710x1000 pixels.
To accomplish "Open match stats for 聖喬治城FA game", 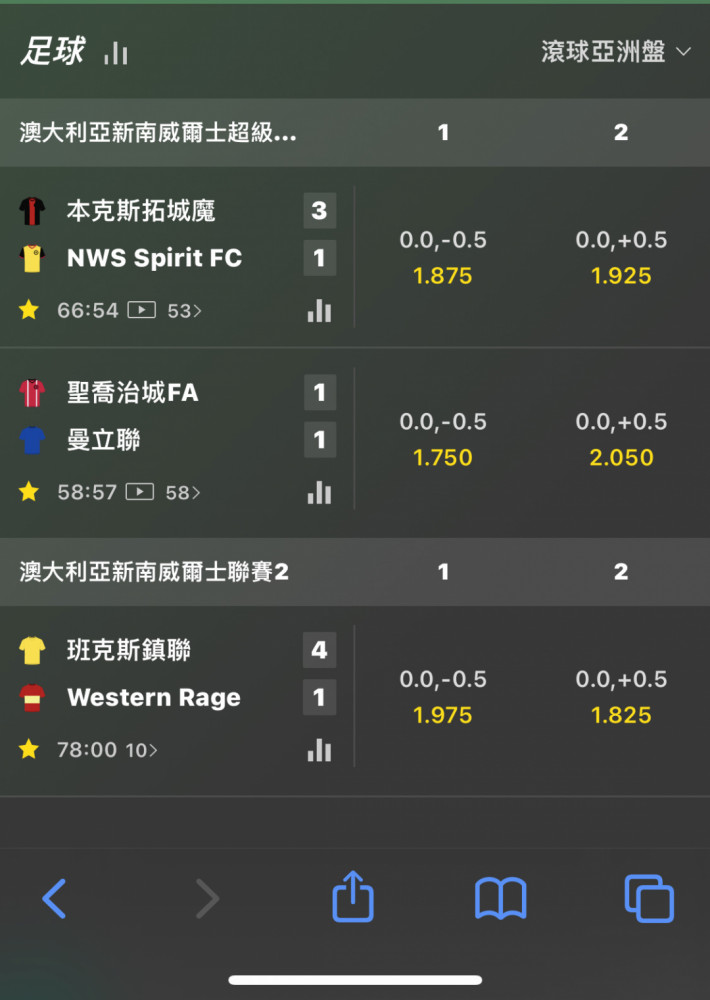I will pos(319,492).
